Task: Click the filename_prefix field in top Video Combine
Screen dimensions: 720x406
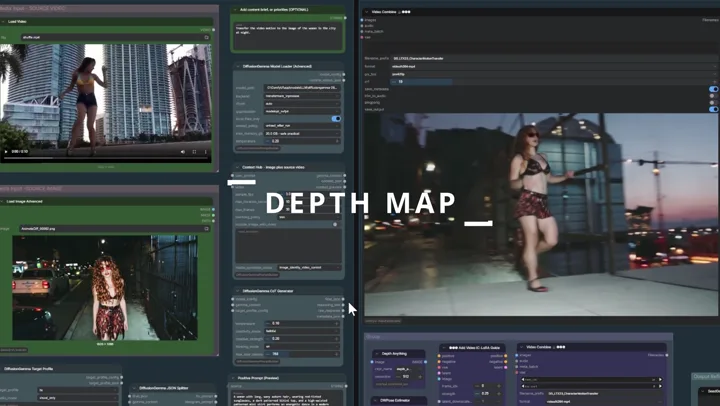Action: [x=554, y=58]
